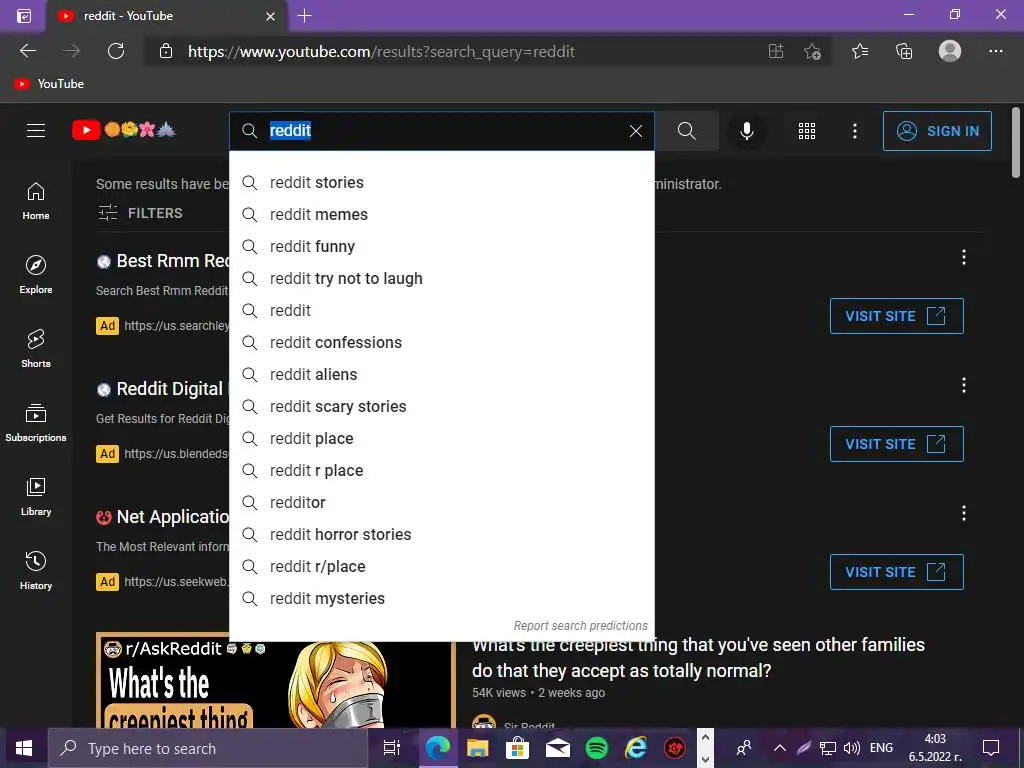The width and height of the screenshot is (1024, 768).
Task: Open options for Reddit Digital ad
Action: pyautogui.click(x=964, y=385)
